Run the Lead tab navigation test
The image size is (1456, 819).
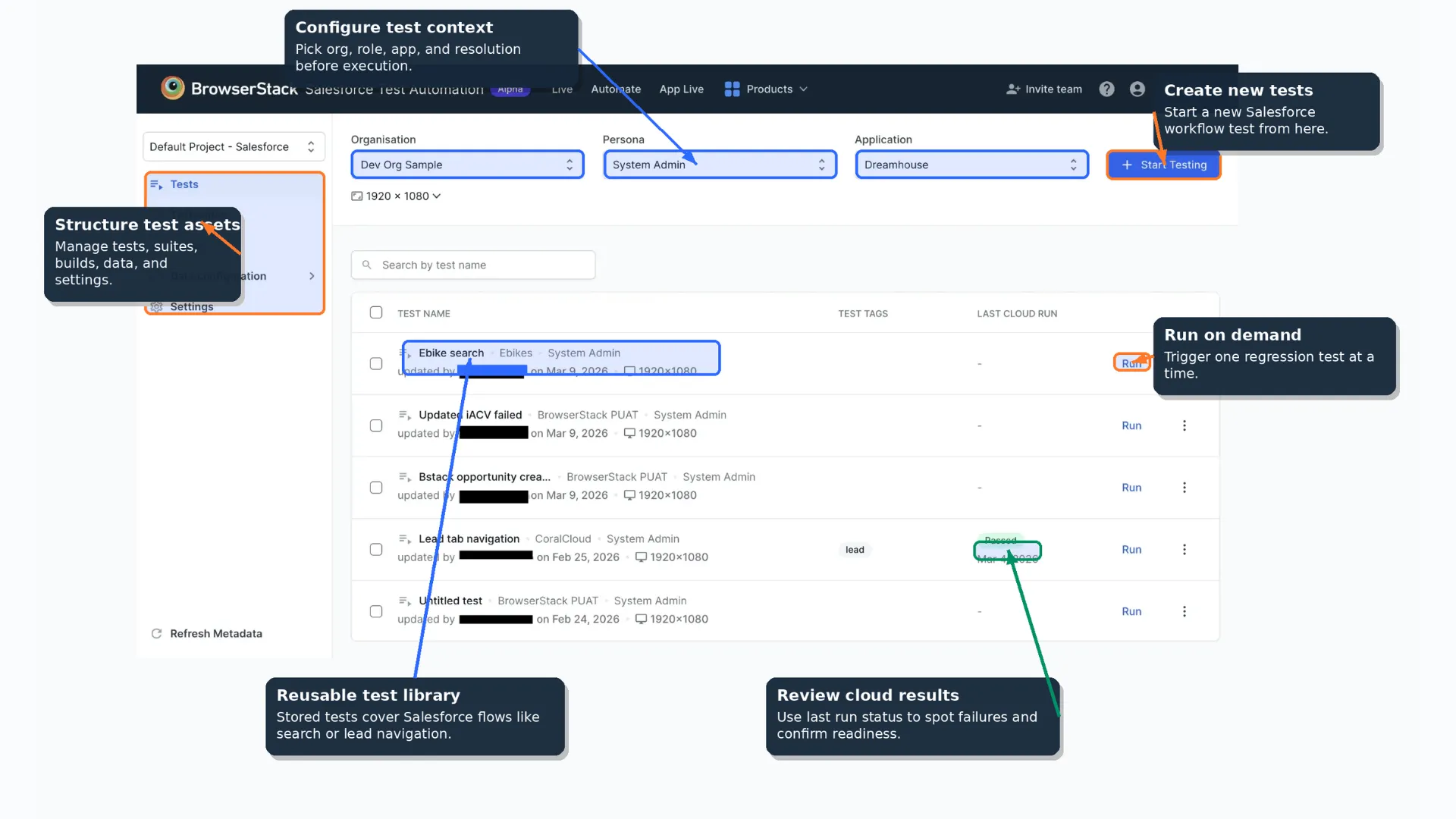pos(1131,550)
